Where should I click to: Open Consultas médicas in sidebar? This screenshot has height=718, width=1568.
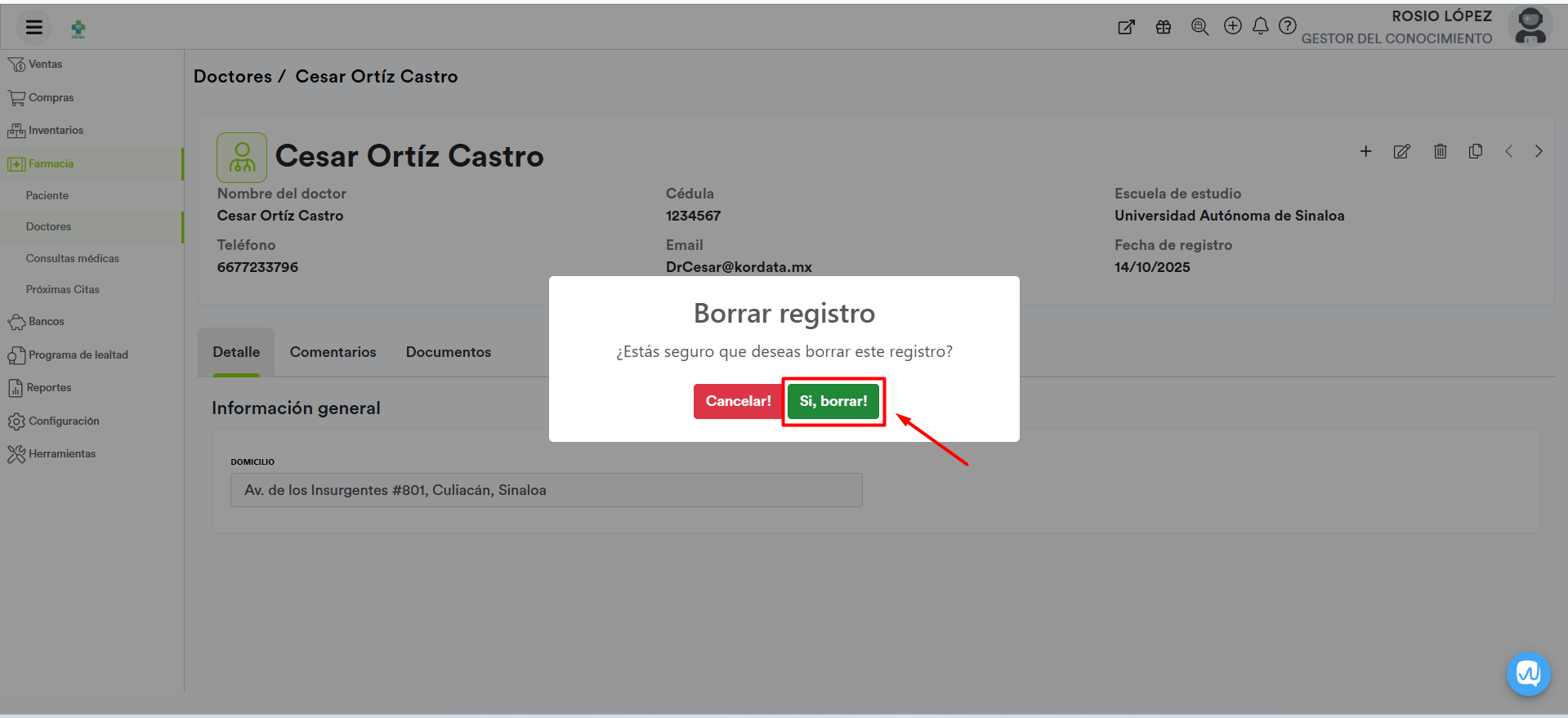point(72,258)
